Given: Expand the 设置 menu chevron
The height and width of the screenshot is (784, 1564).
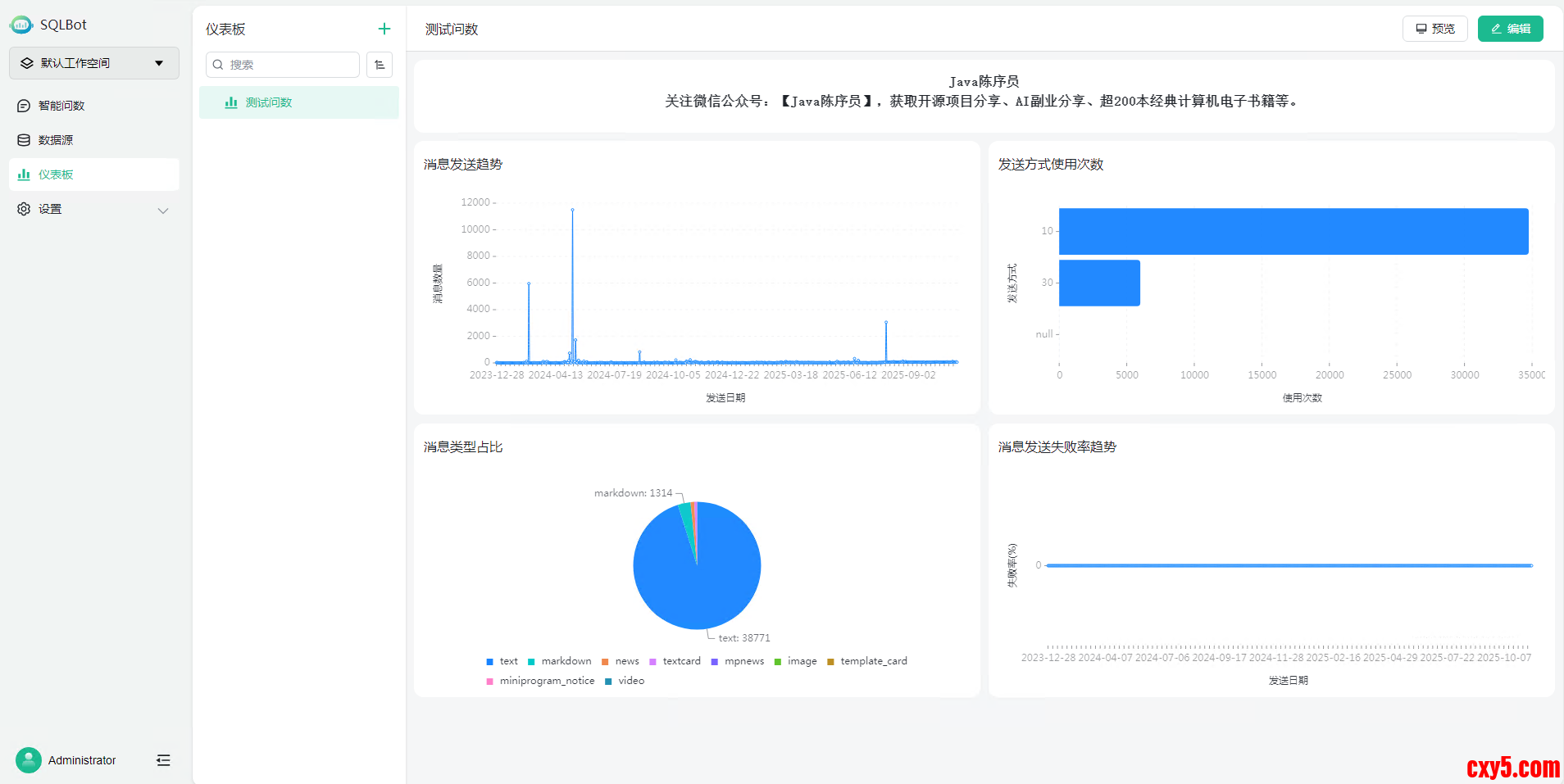Looking at the screenshot, I should [163, 211].
